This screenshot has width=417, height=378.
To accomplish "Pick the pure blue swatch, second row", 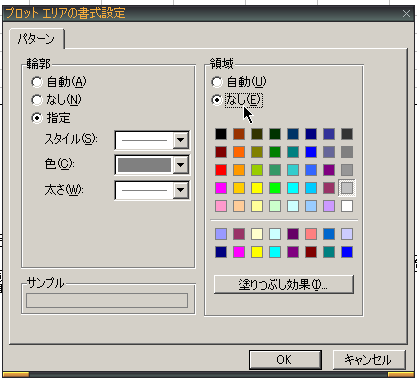I will [311, 152].
